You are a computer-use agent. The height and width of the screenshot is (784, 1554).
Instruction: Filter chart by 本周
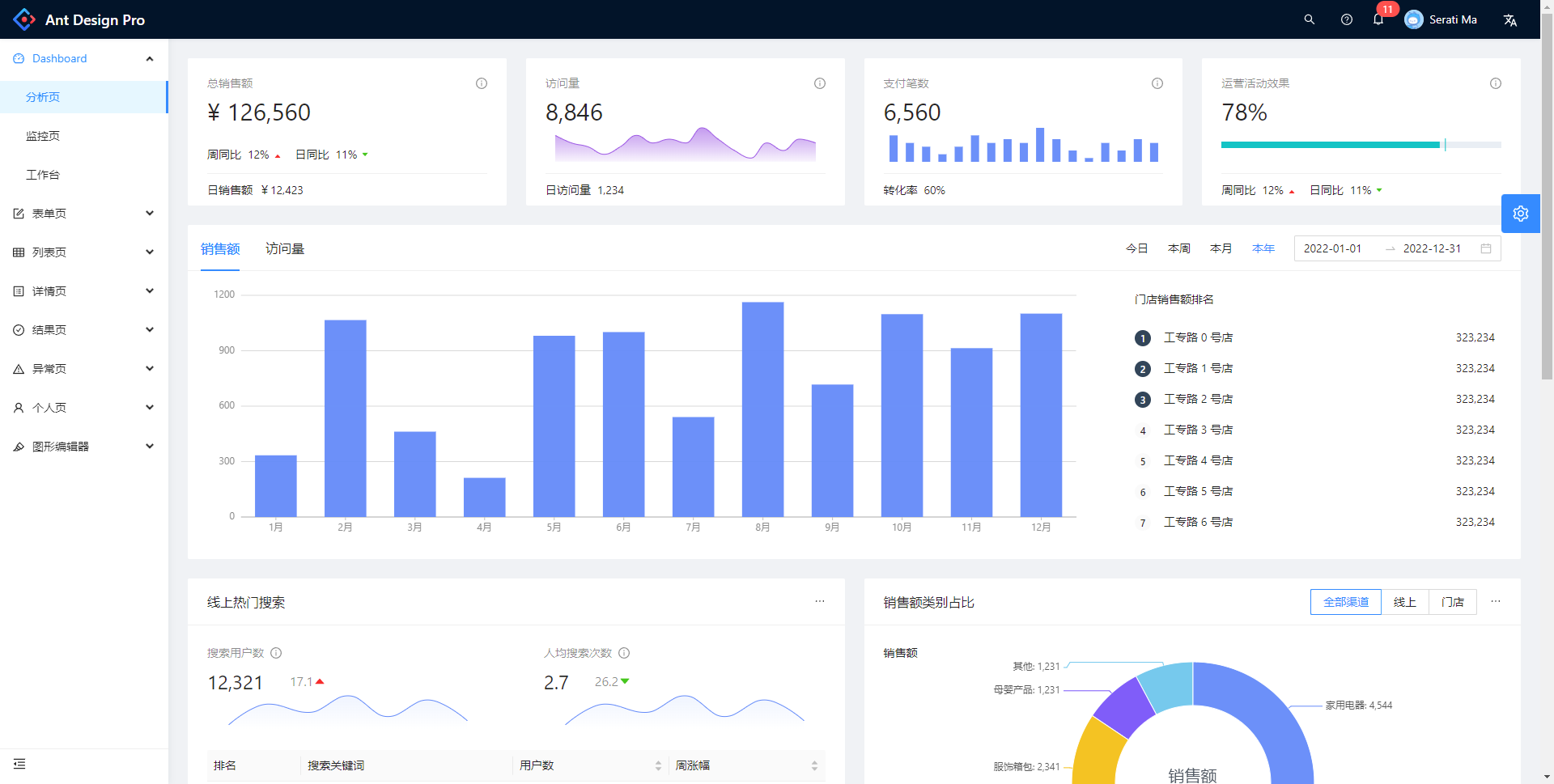1179,248
